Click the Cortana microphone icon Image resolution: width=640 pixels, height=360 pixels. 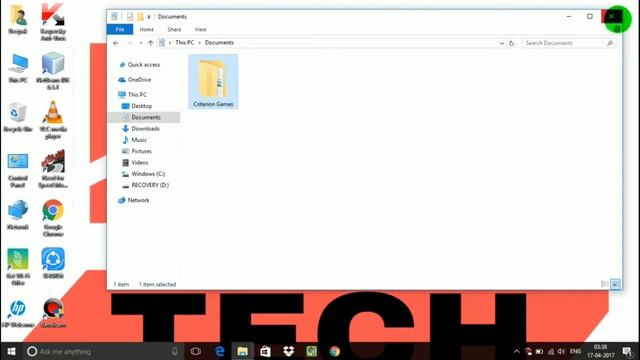click(175, 351)
